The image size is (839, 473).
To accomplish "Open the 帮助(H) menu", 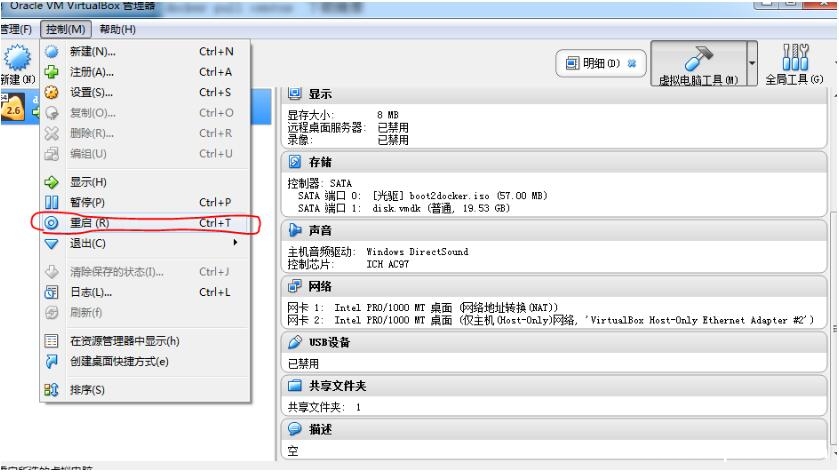I will (117, 29).
